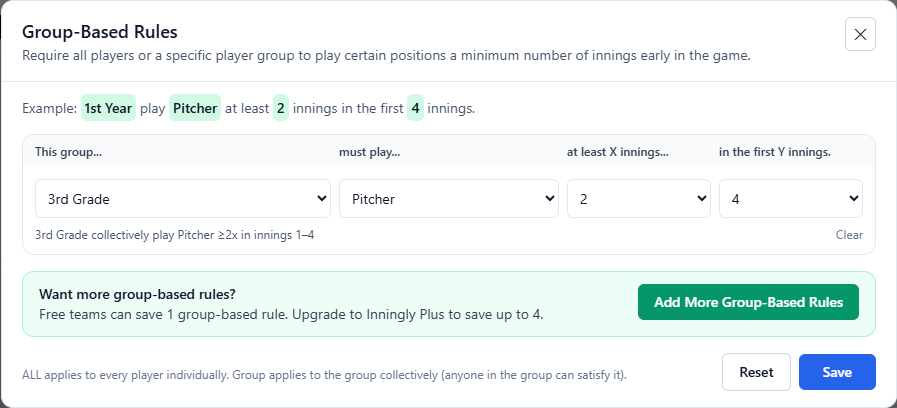
Task: Expand the minimum innings dropdown showing 2
Action: tap(638, 199)
